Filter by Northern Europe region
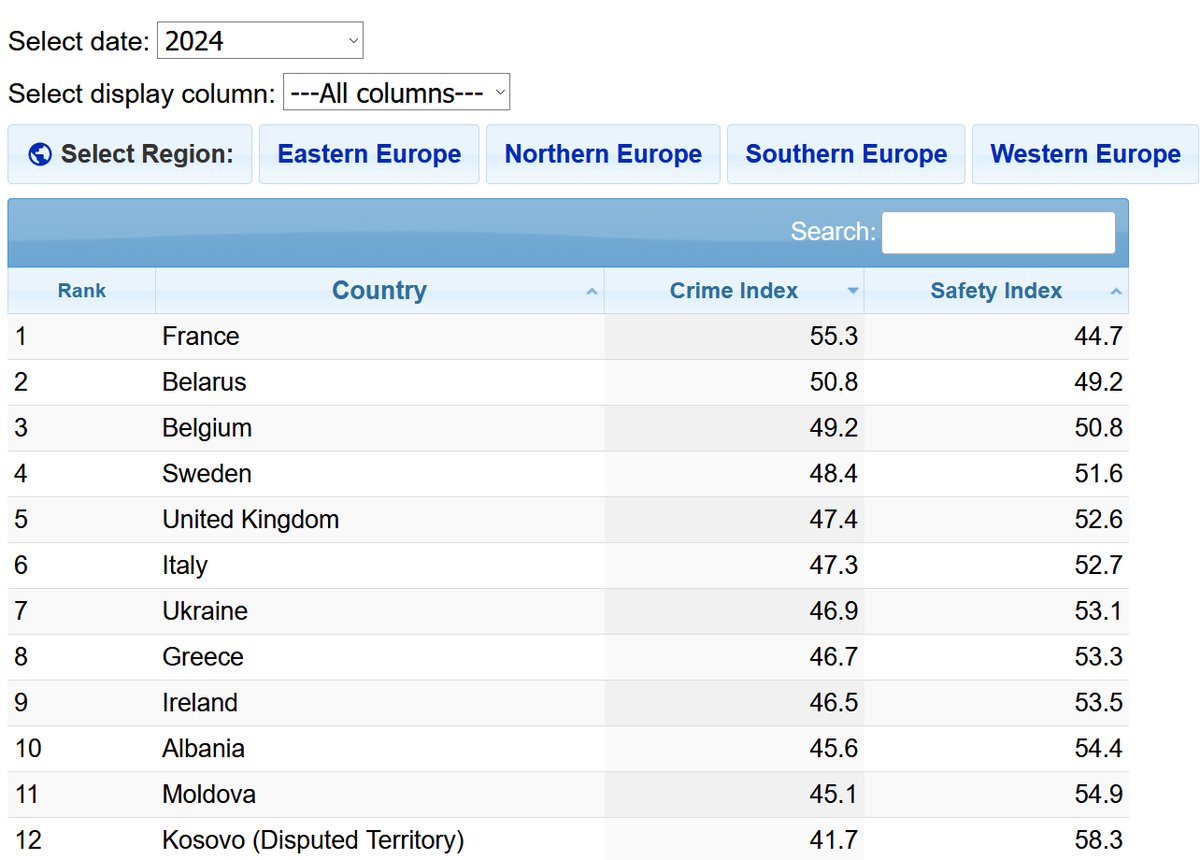The image size is (1200, 860). coord(603,154)
